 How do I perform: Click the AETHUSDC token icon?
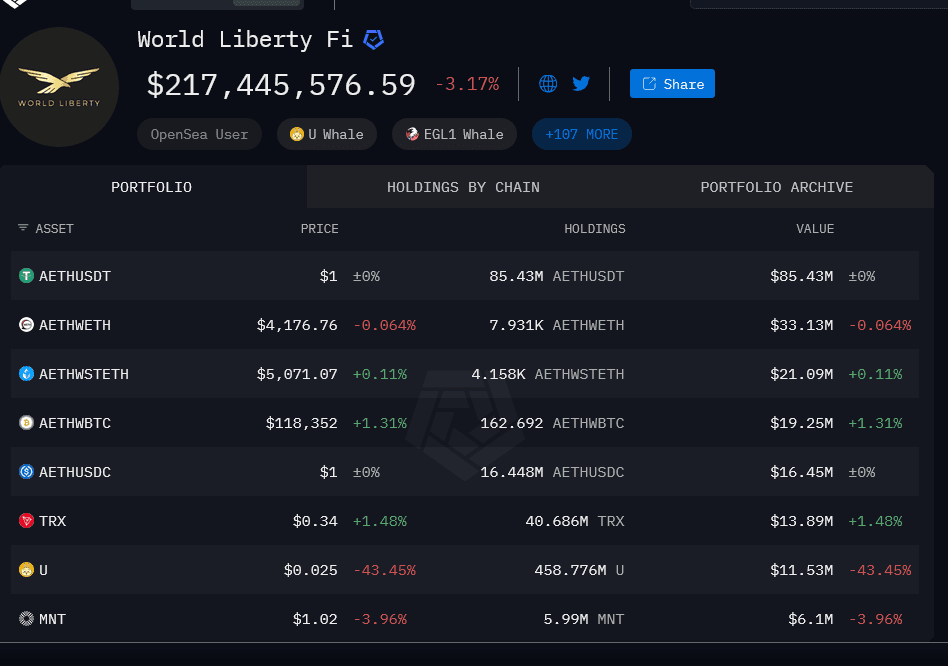26,472
